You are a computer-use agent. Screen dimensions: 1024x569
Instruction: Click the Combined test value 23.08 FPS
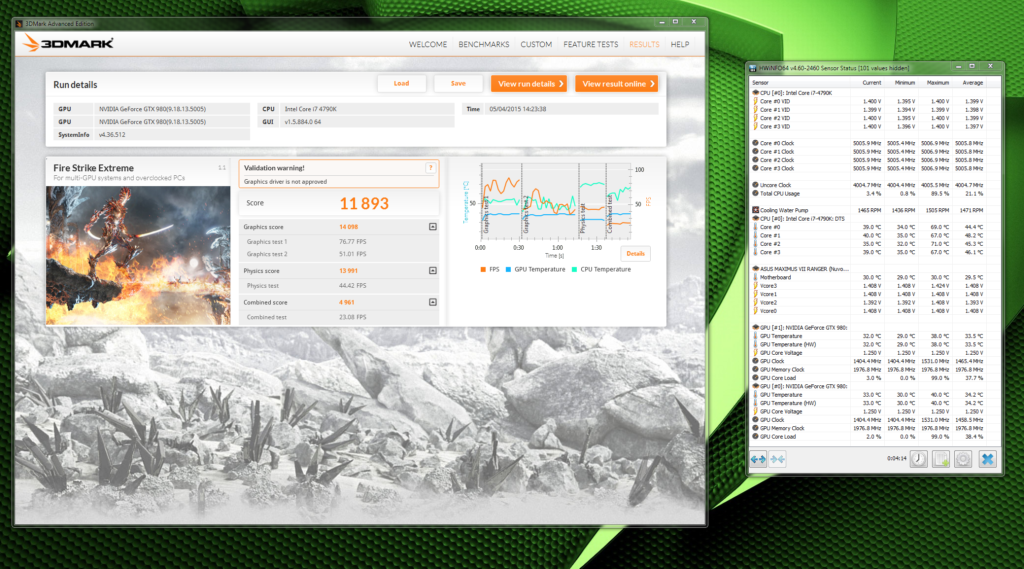[353, 317]
